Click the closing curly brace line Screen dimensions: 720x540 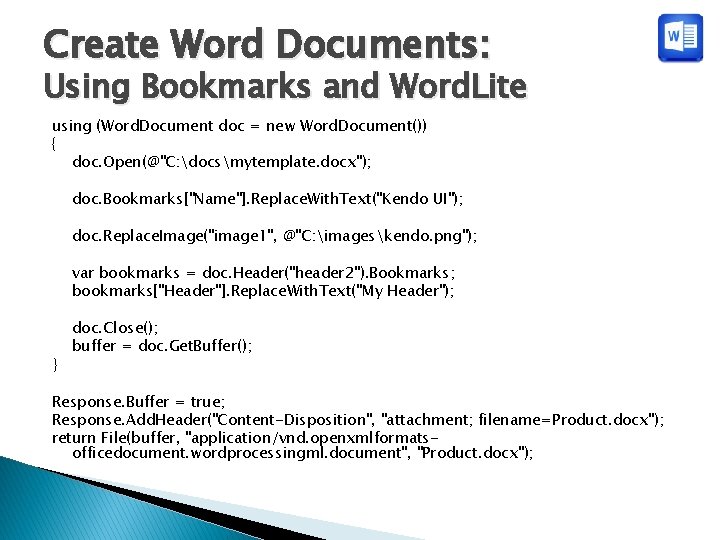55,364
